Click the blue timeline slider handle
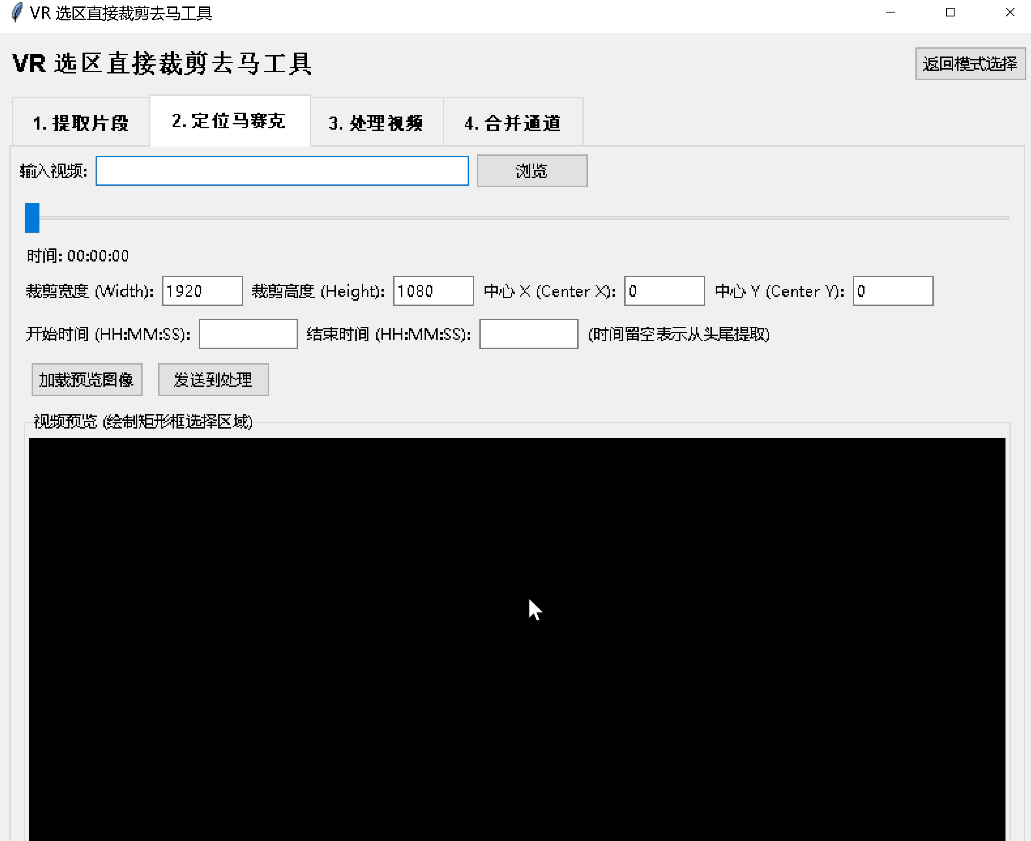The image size is (1031, 841). tap(32, 218)
